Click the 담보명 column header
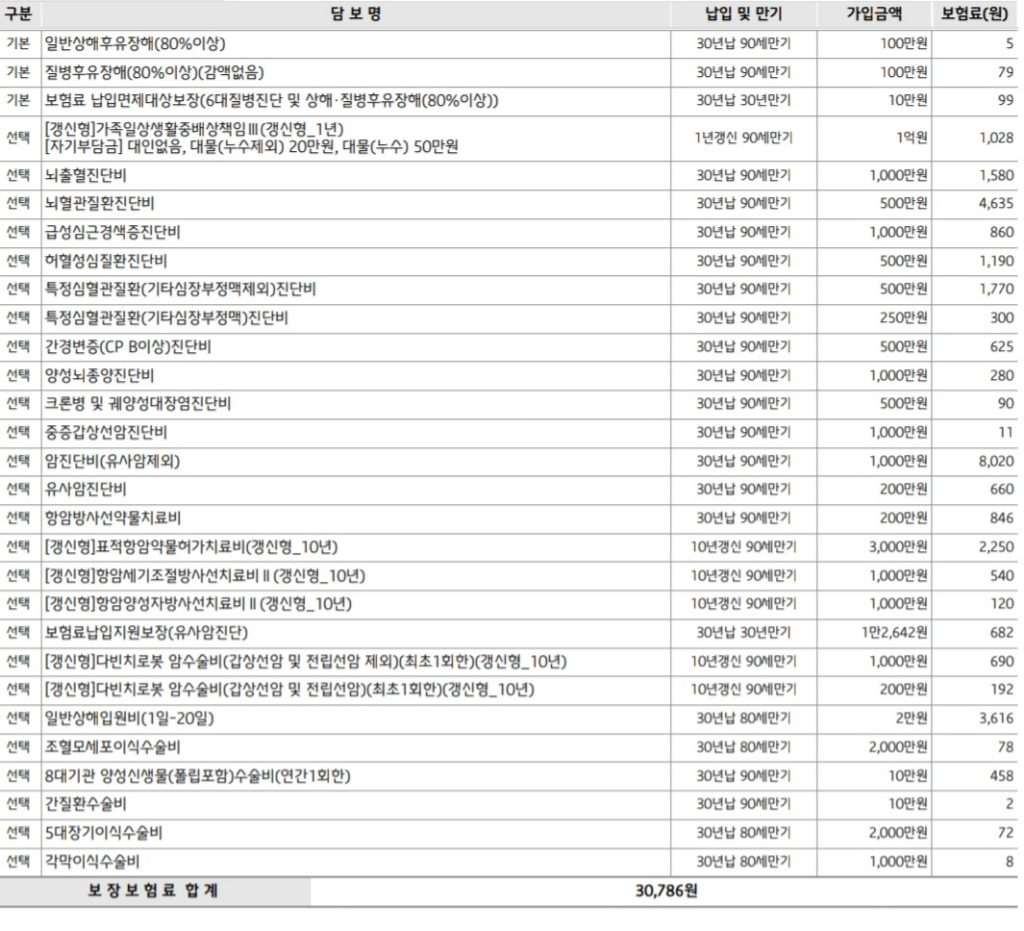The image size is (1024, 931). tap(355, 15)
